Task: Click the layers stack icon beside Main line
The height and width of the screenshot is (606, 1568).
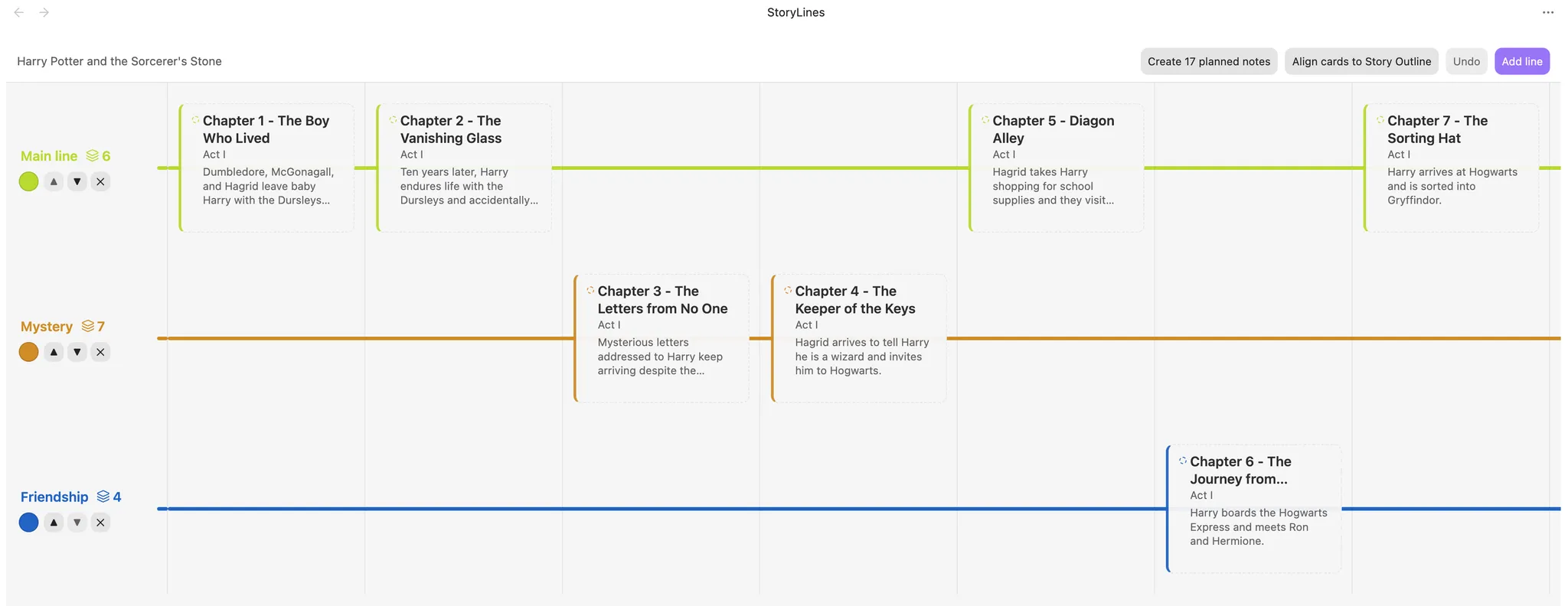Action: 93,155
